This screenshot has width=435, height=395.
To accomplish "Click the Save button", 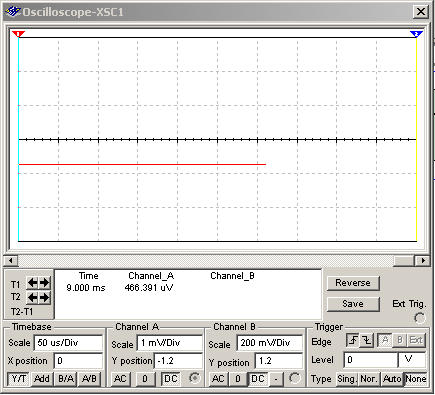I will click(353, 304).
